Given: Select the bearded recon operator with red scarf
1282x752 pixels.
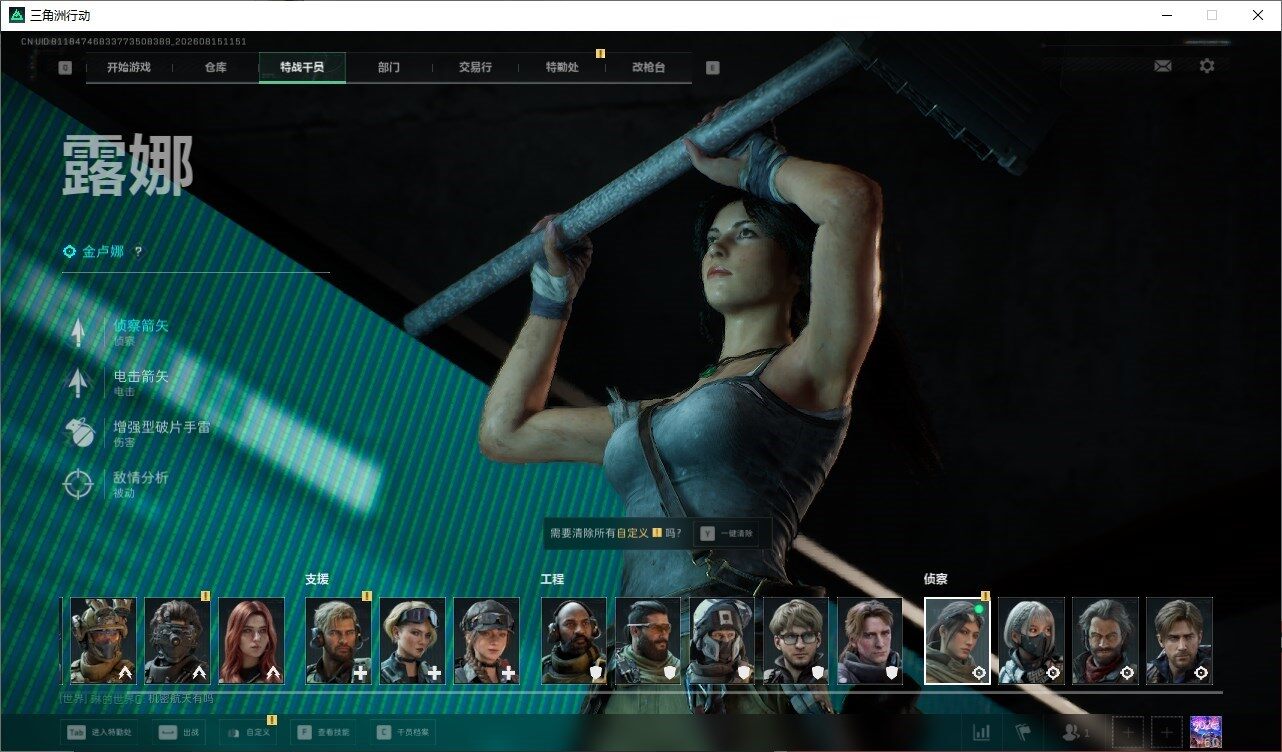Looking at the screenshot, I should 1105,641.
